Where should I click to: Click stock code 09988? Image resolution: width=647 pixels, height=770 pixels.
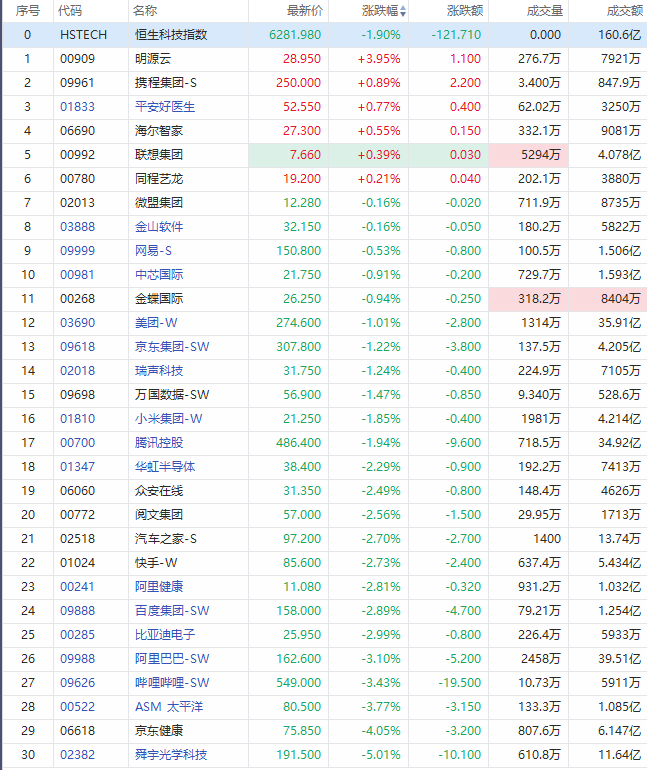[x=78, y=659]
